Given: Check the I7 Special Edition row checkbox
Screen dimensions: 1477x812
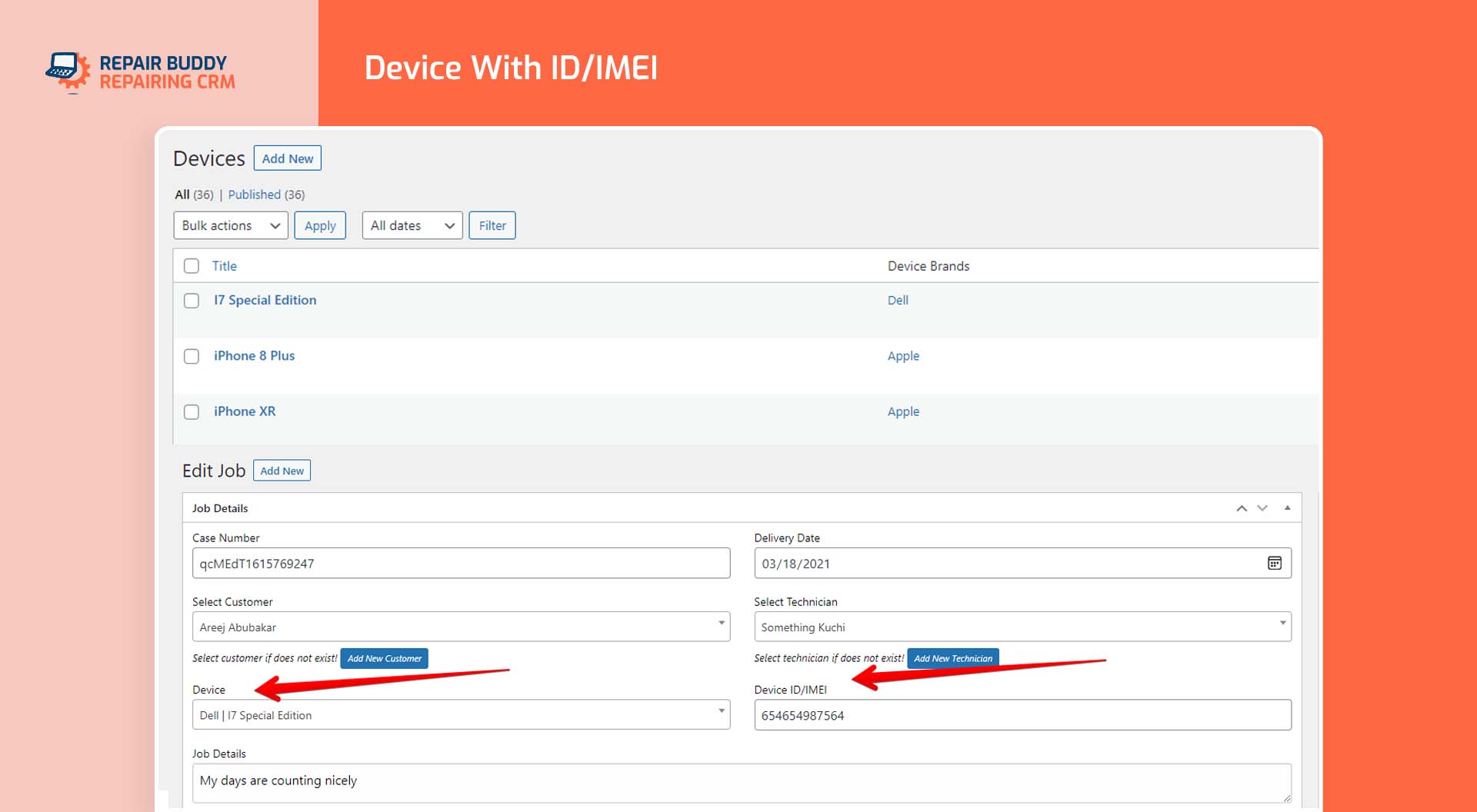Looking at the screenshot, I should (192, 301).
